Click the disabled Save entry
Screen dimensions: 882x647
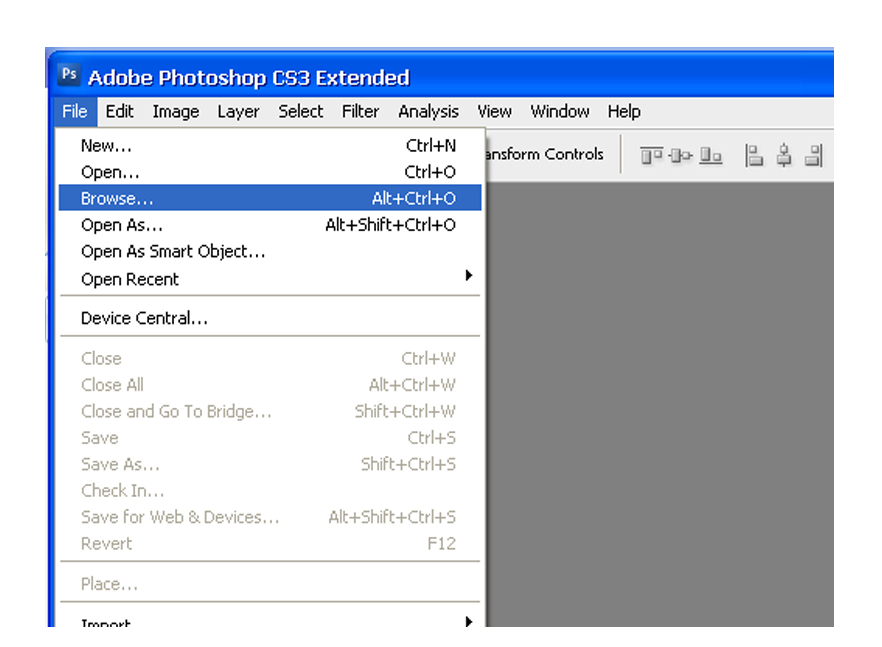[270, 438]
